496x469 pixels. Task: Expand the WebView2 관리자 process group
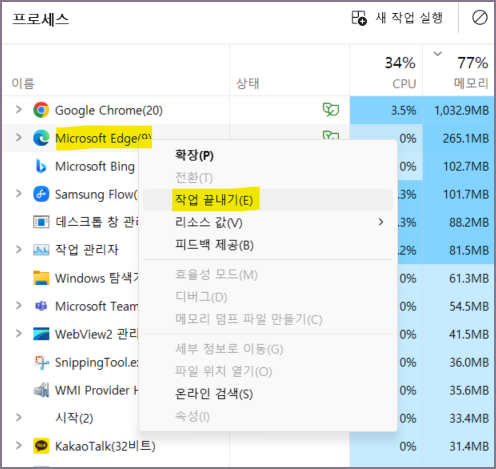[19, 333]
